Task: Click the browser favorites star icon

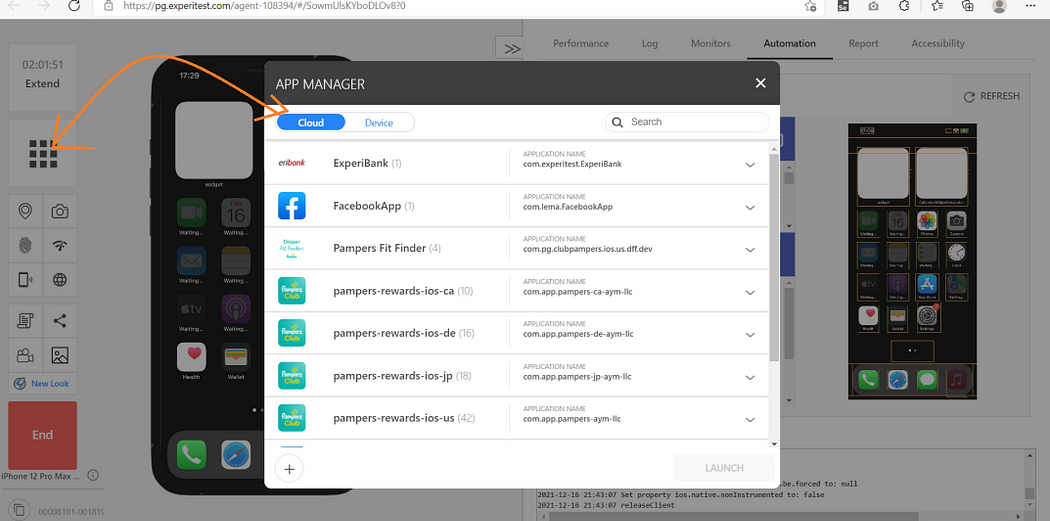Action: 810,6
